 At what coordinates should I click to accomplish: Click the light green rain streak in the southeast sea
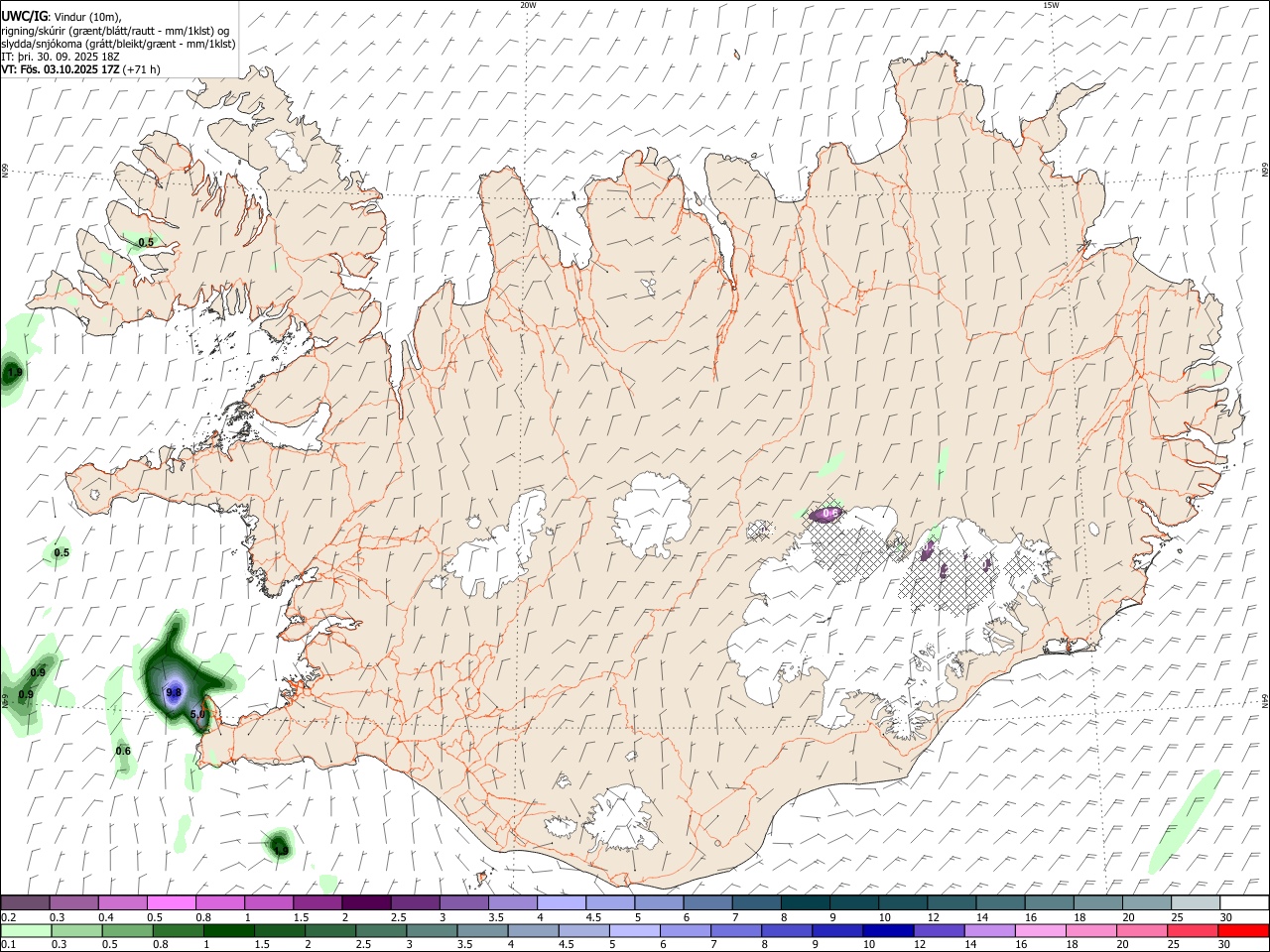click(1186, 821)
